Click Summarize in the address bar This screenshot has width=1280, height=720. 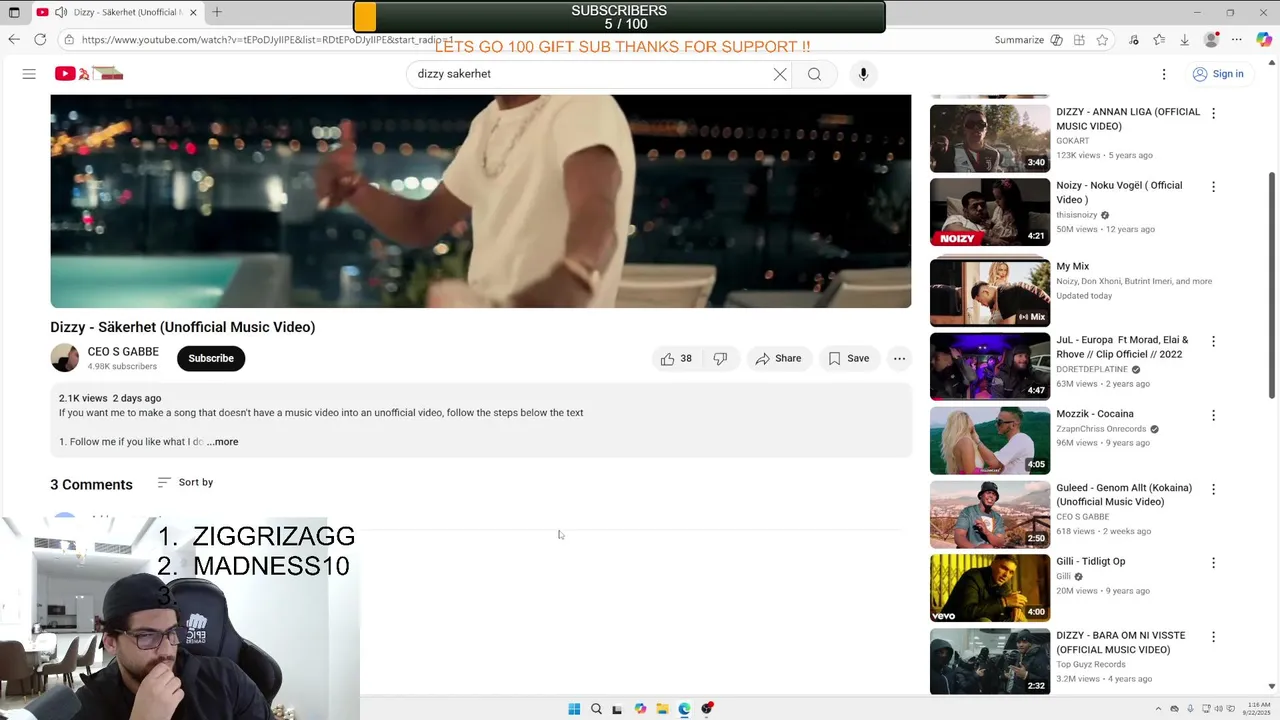1019,40
